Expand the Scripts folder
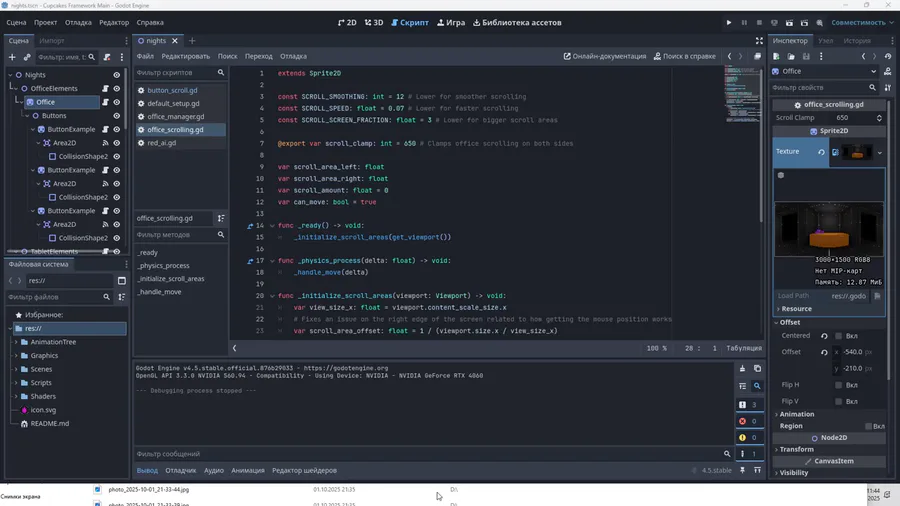Image resolution: width=900 pixels, height=506 pixels. (x=16, y=383)
